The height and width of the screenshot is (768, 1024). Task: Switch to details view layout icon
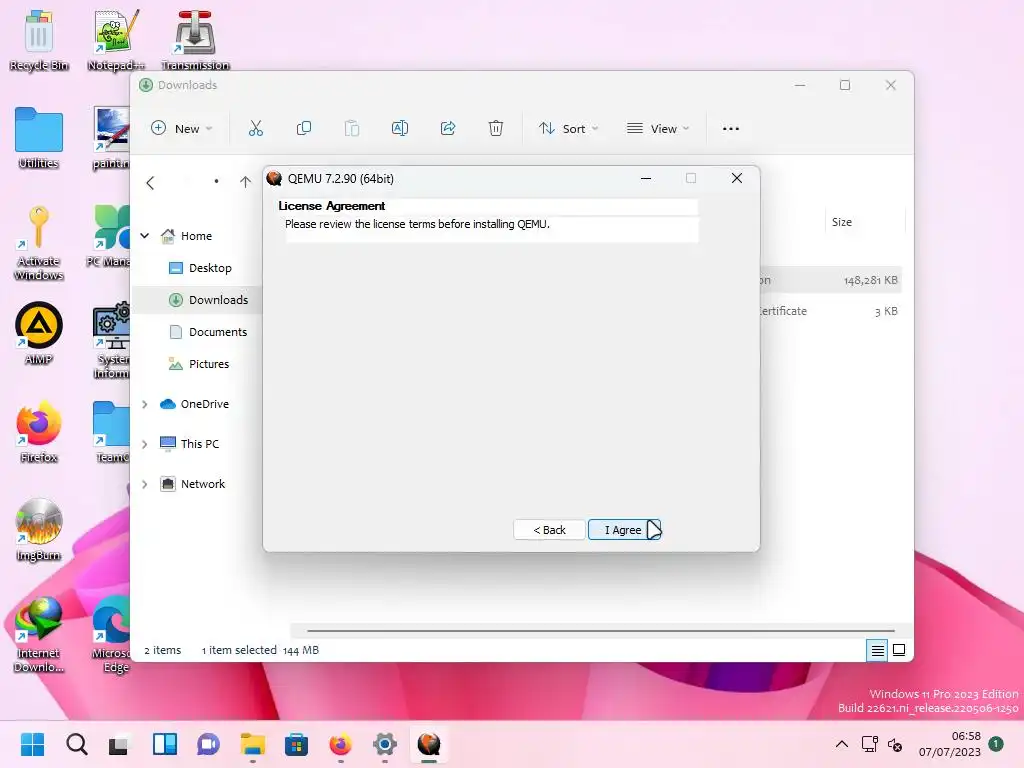coord(877,650)
